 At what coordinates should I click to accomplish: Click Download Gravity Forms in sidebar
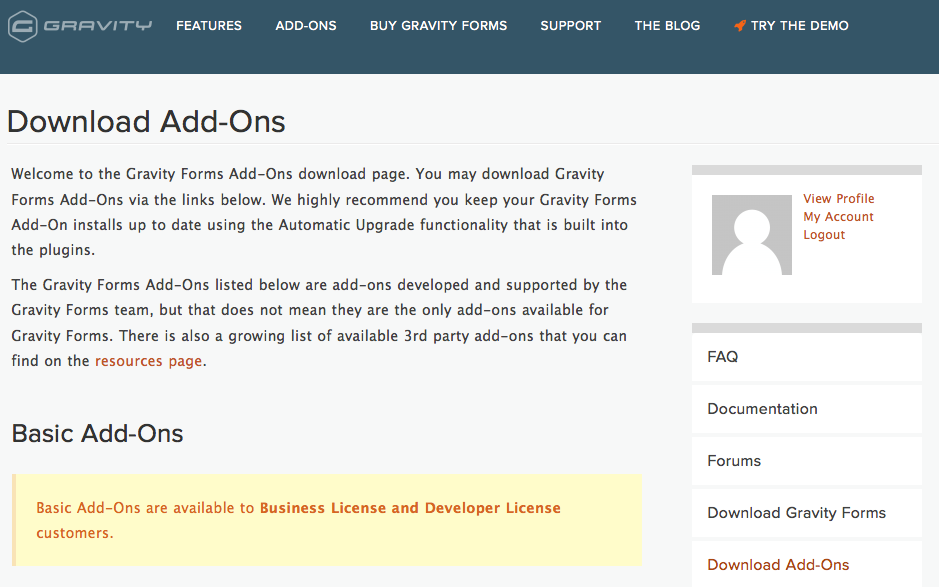click(796, 512)
